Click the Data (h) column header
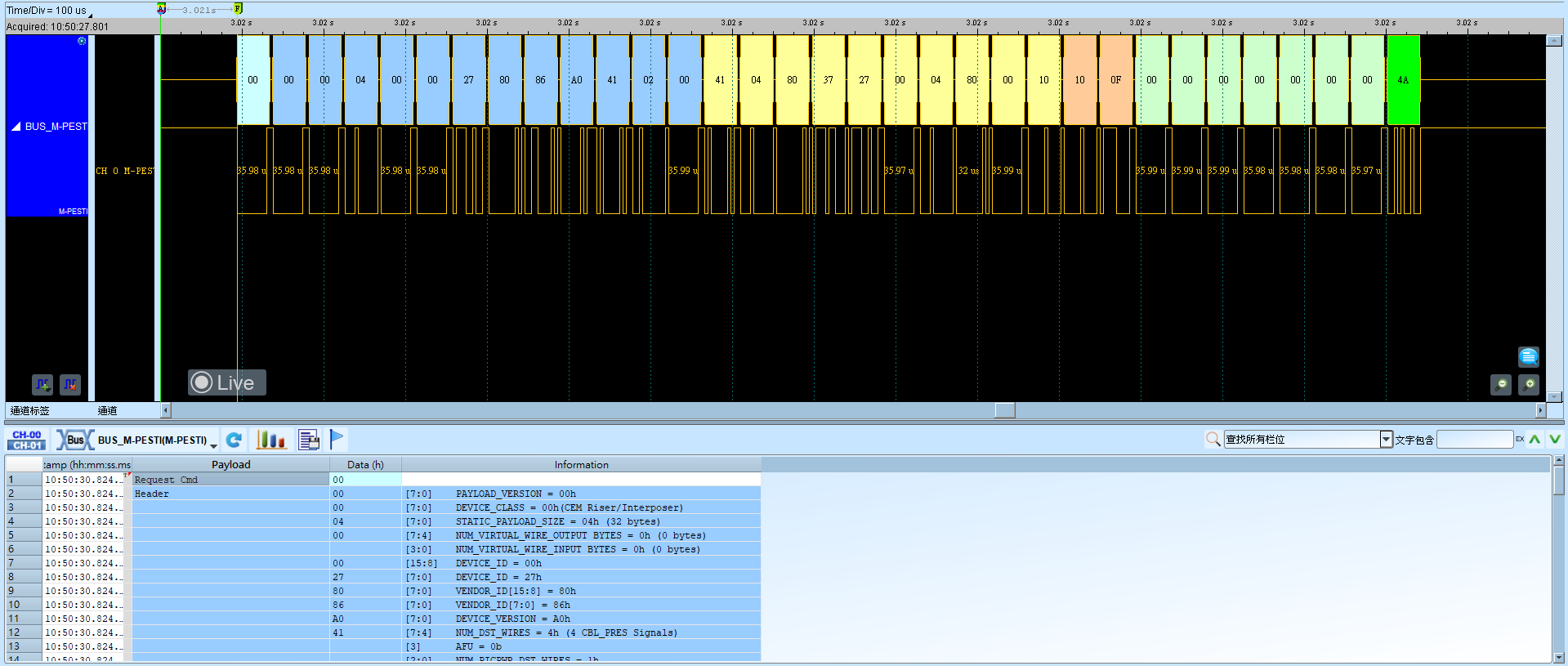 pyautogui.click(x=365, y=464)
